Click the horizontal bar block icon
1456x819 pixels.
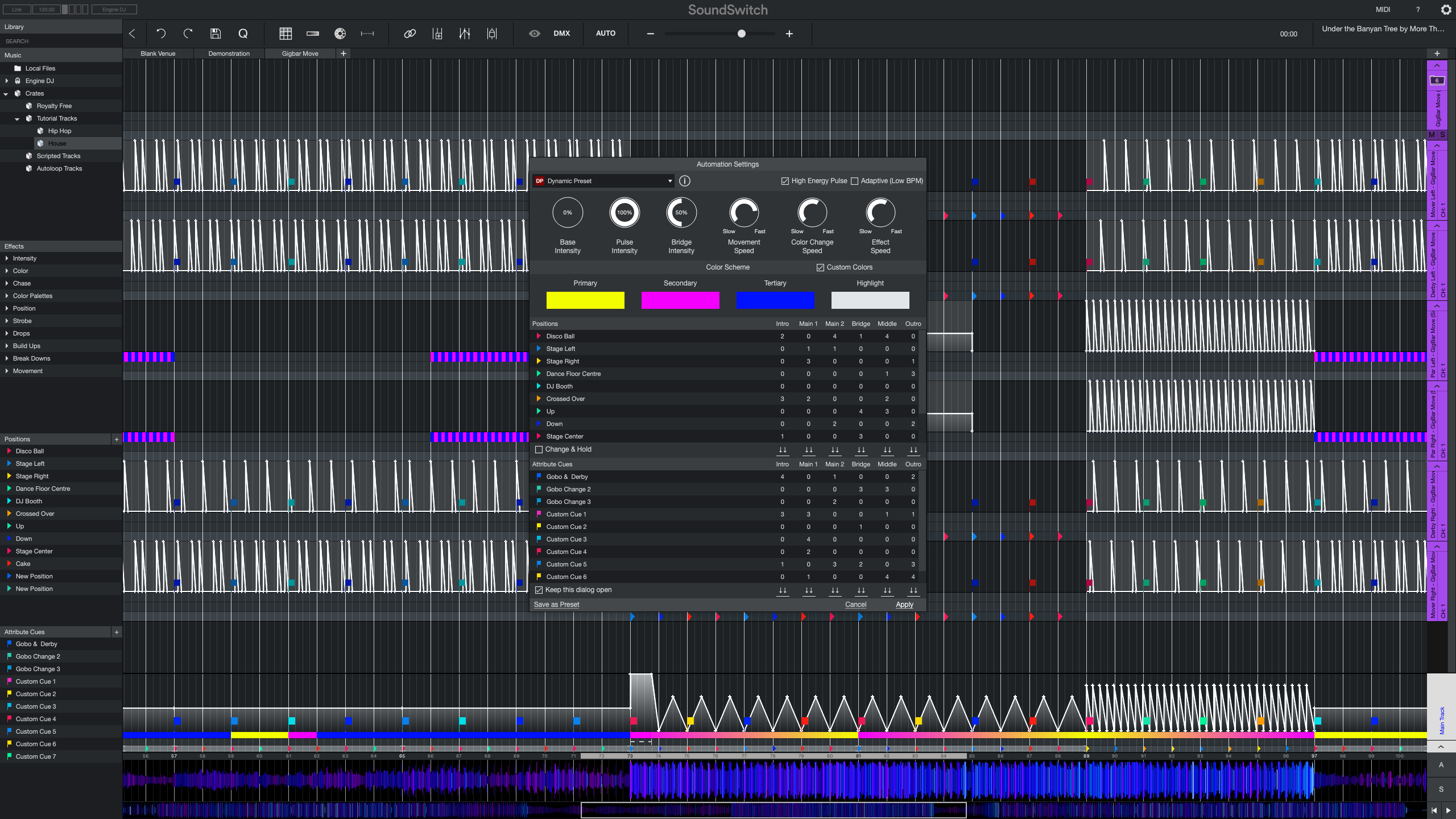point(313,34)
